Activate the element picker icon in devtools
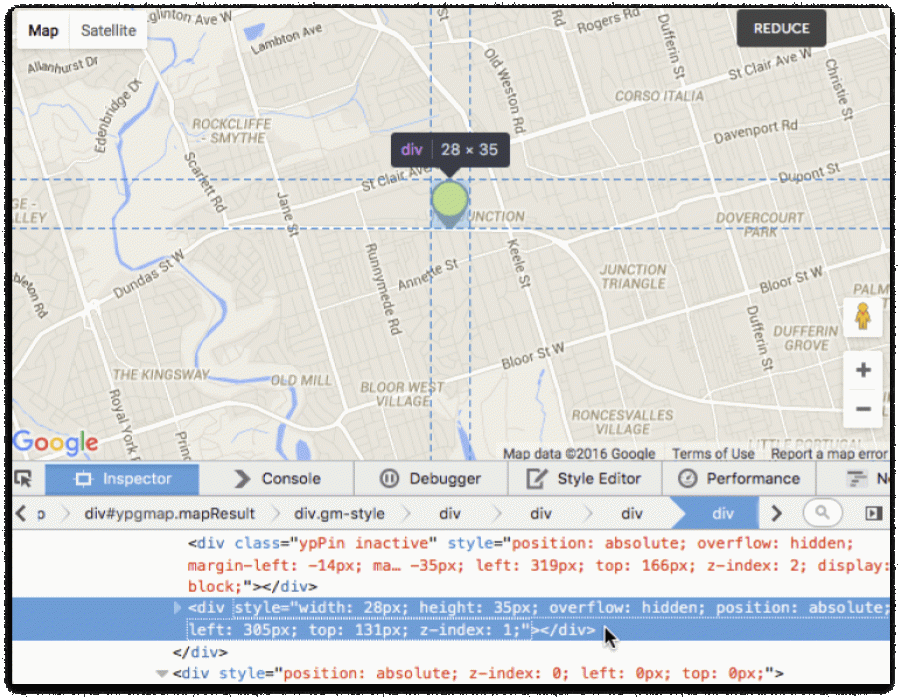 [x=24, y=479]
